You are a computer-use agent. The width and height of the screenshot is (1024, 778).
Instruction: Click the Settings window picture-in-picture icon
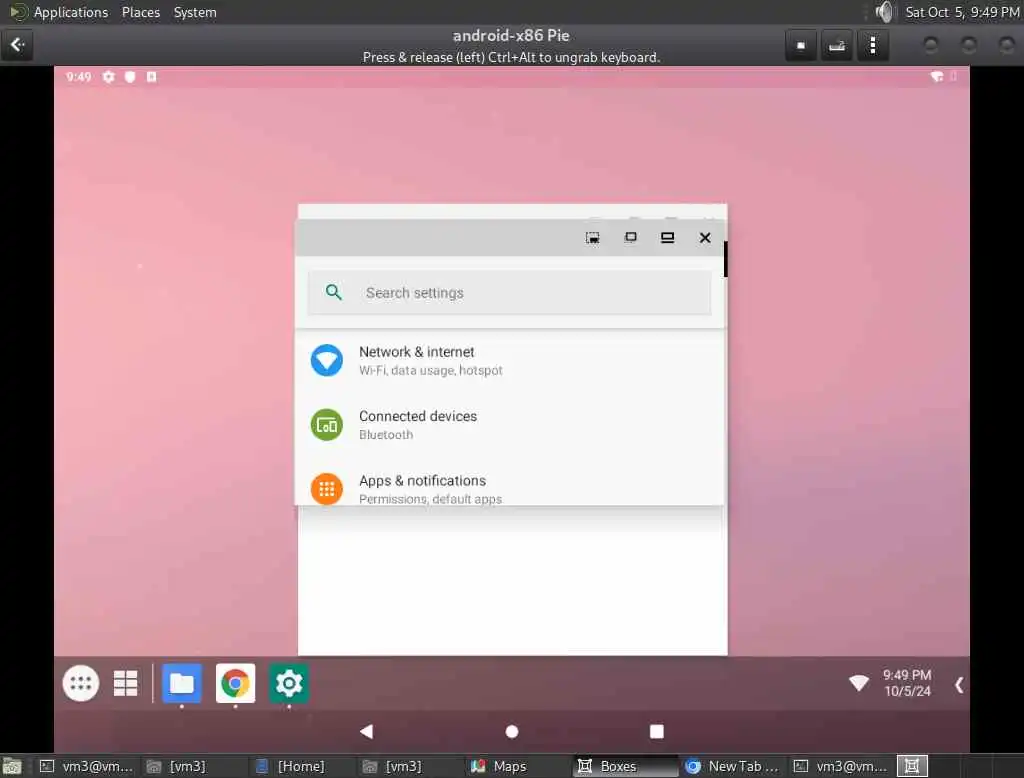592,238
